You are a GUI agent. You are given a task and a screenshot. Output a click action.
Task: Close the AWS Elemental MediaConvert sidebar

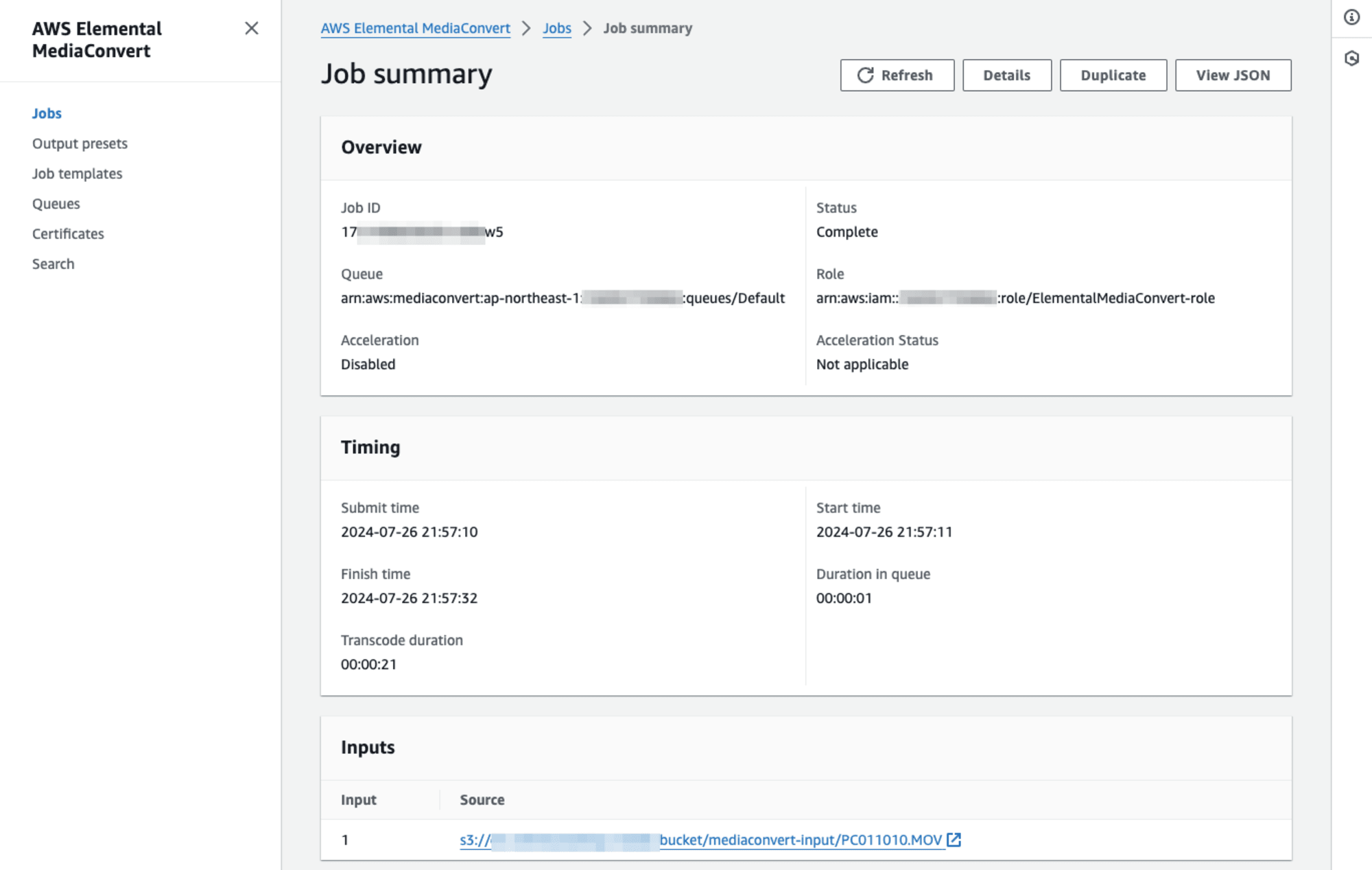[x=252, y=28]
